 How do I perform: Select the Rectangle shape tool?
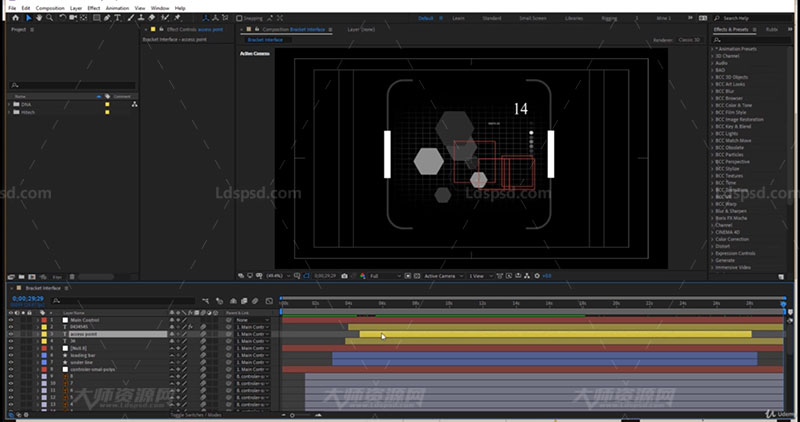pos(96,18)
